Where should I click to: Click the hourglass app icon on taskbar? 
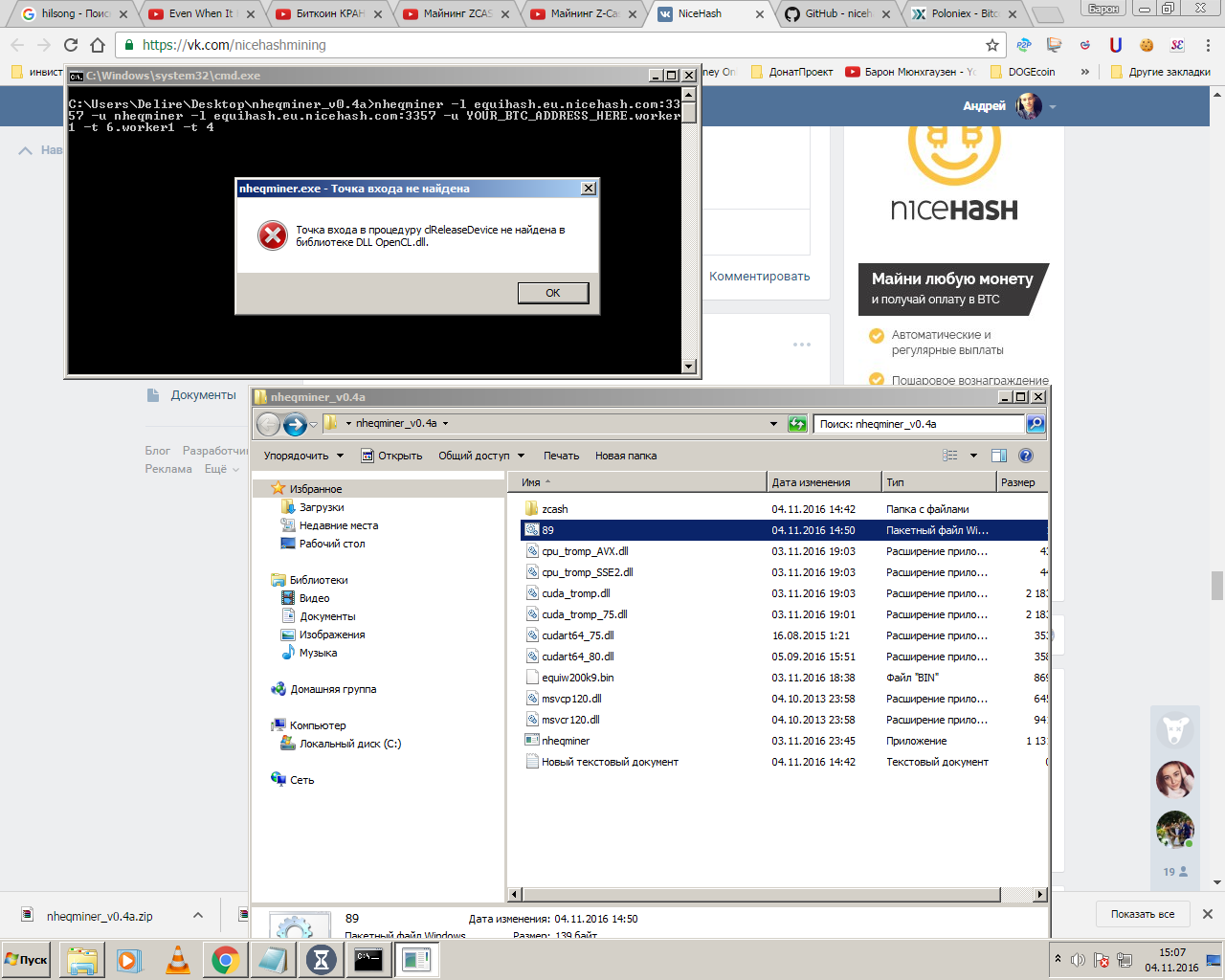tap(322, 960)
